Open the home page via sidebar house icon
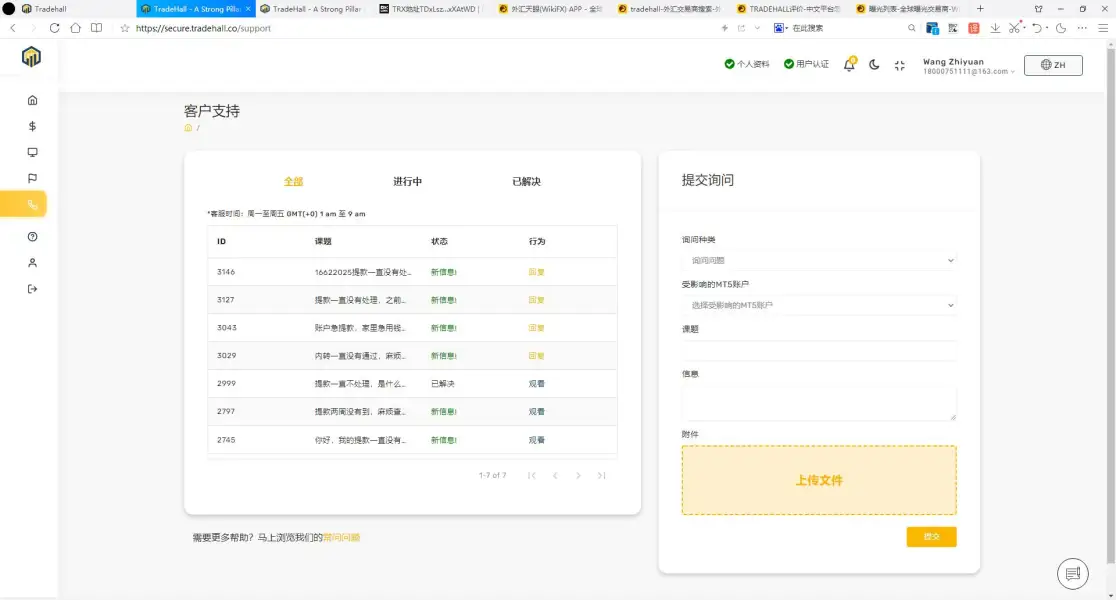 (x=31, y=100)
